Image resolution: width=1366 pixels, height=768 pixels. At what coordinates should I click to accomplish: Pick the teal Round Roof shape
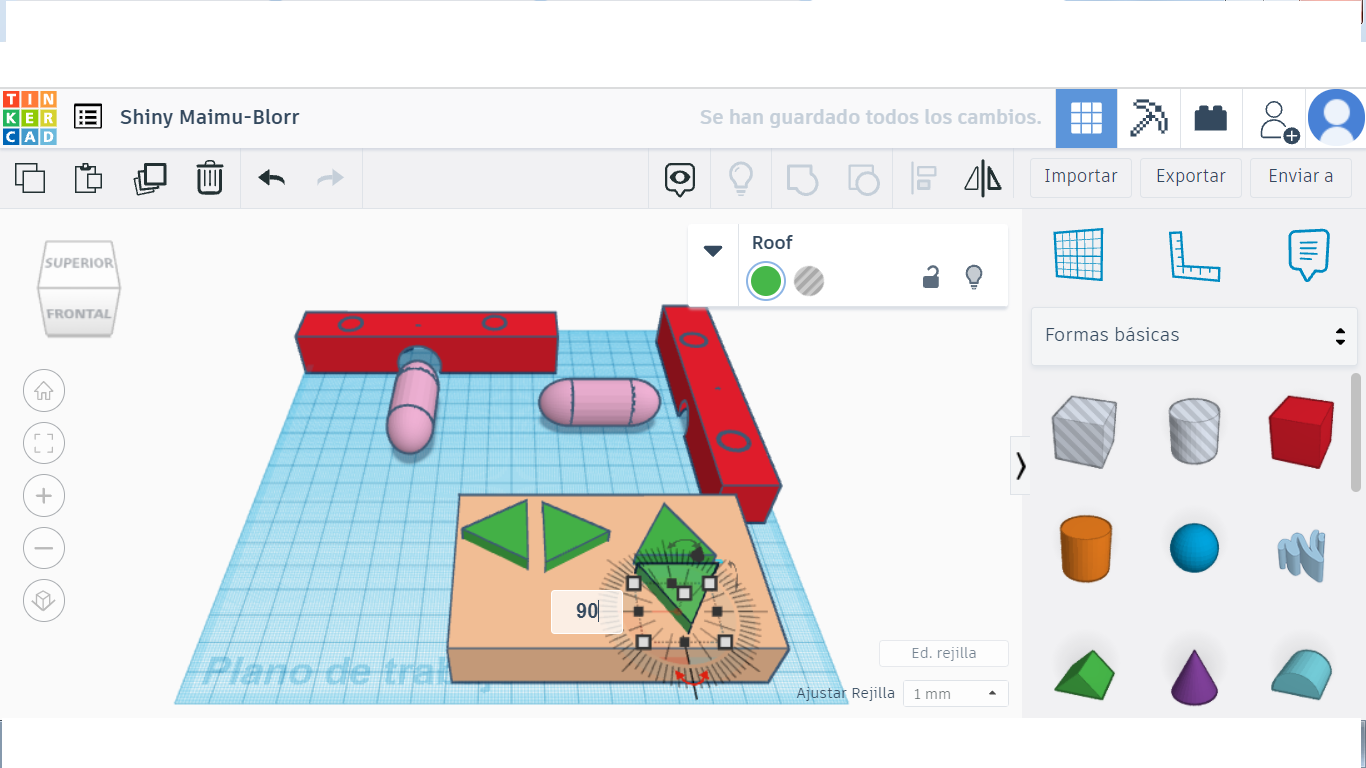[x=1301, y=673]
